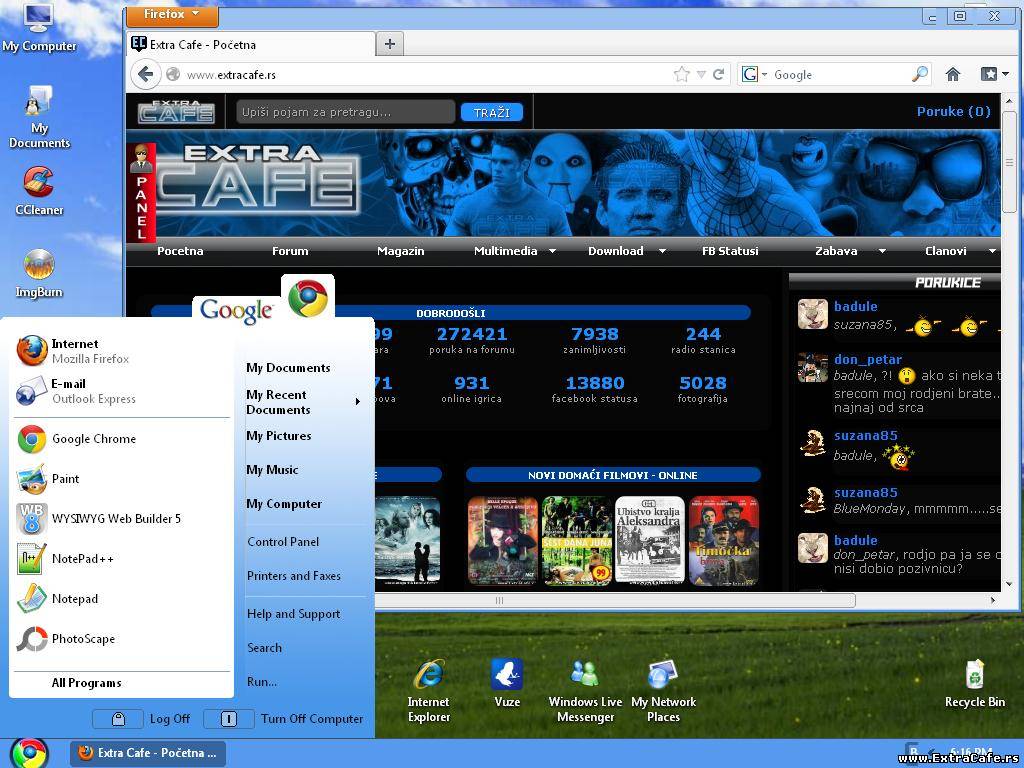Open My Pictures in Start menu
This screenshot has height=768, width=1024.
point(279,436)
